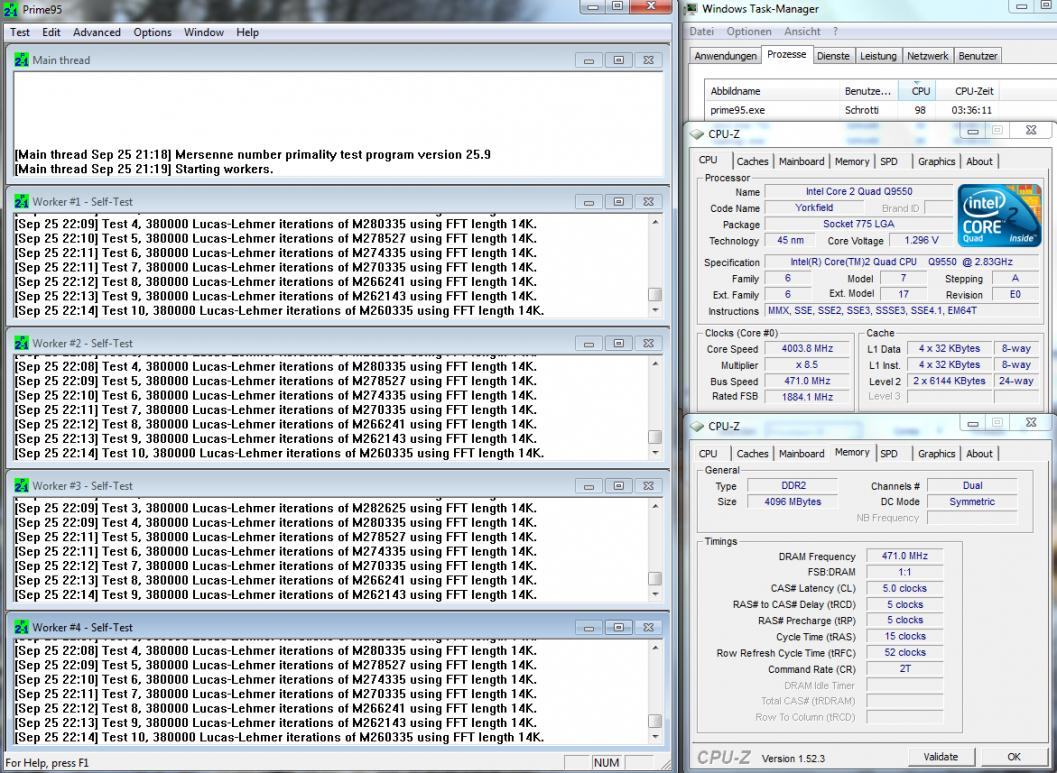Click Worker #1 Self-Test window icon
1057x773 pixels.
22,202
